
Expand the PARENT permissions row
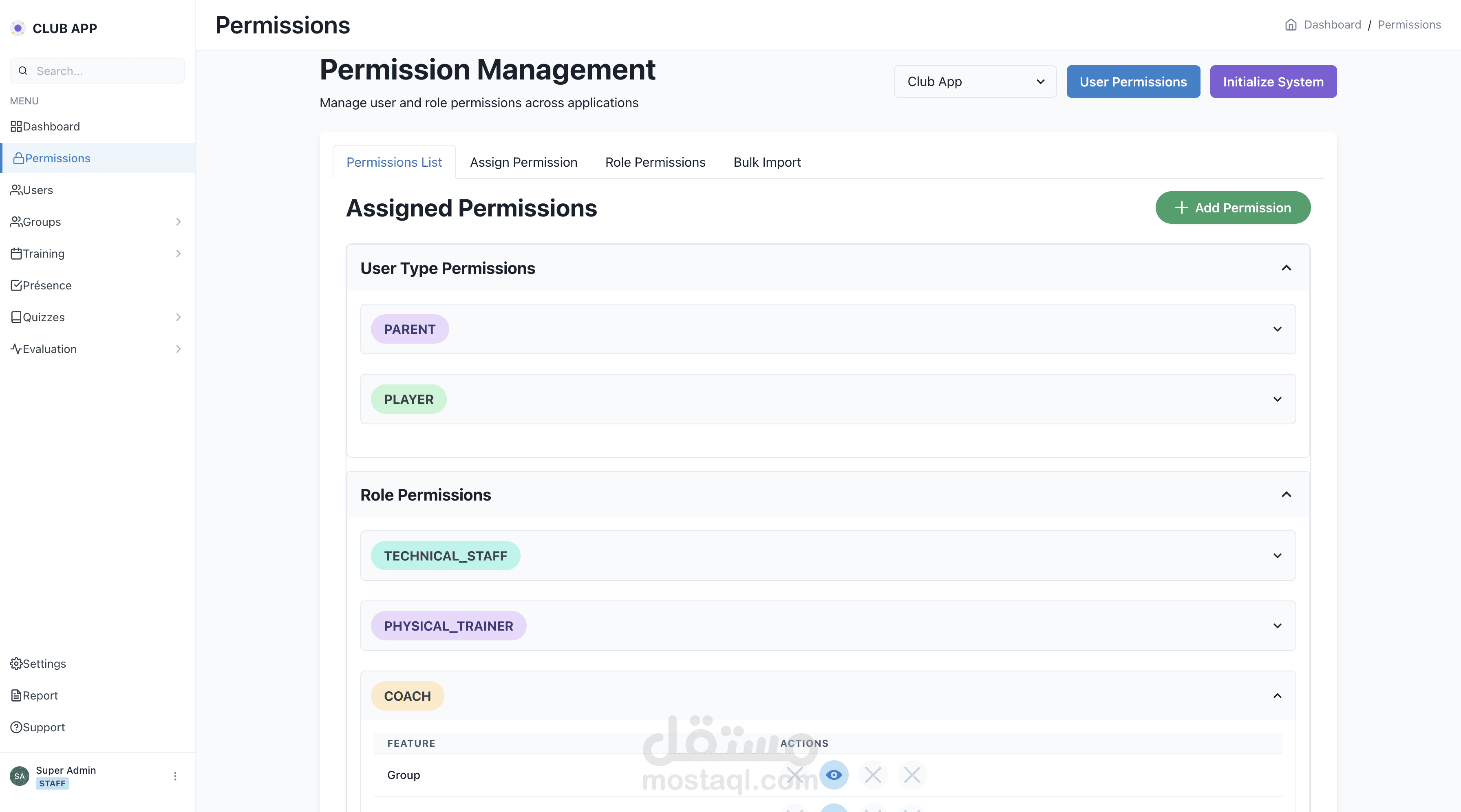click(1277, 329)
